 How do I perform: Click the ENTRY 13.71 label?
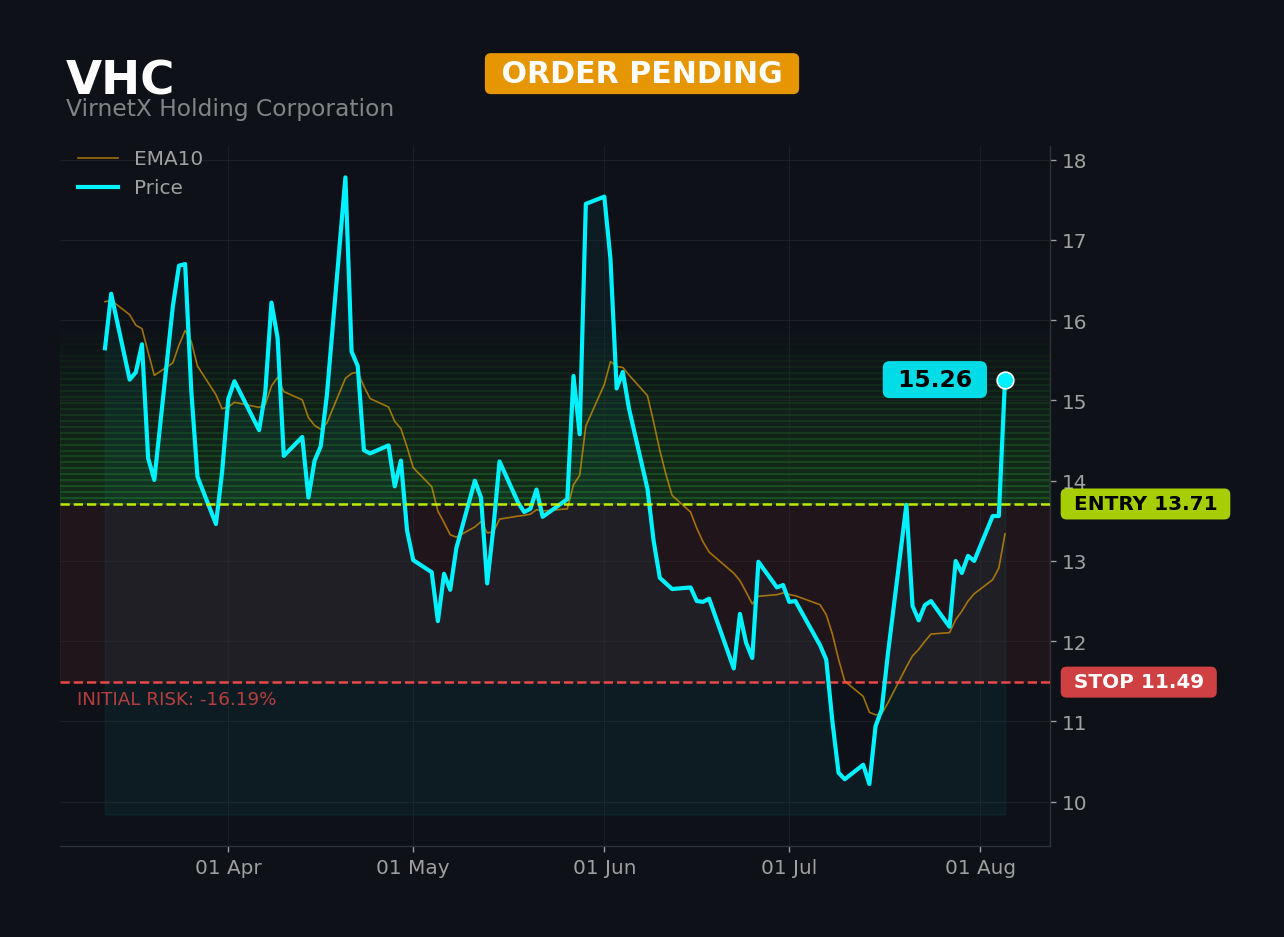point(1145,504)
